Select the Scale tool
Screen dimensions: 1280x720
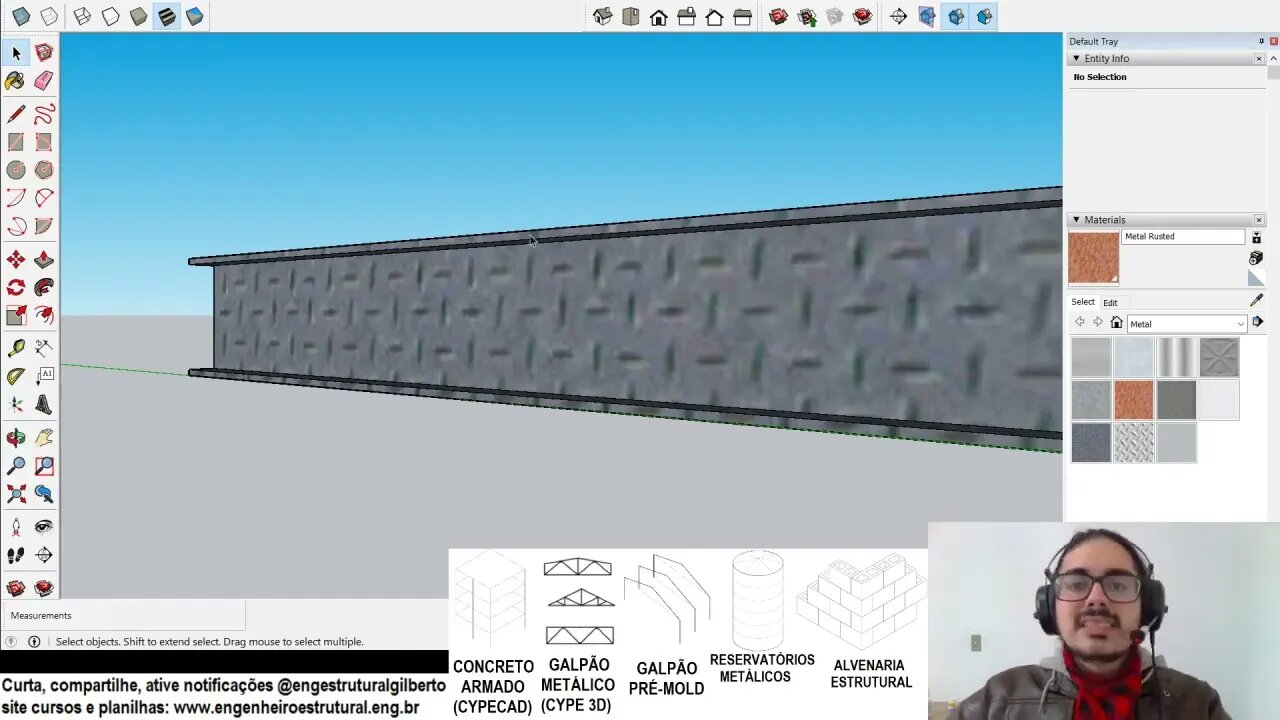click(16, 316)
